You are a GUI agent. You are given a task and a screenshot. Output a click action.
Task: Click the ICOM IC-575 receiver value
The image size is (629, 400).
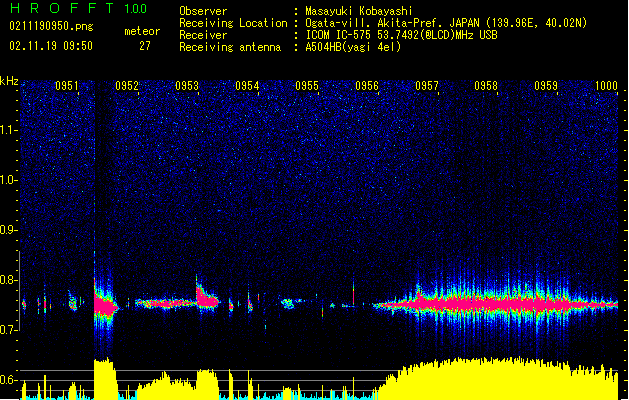tap(402, 35)
